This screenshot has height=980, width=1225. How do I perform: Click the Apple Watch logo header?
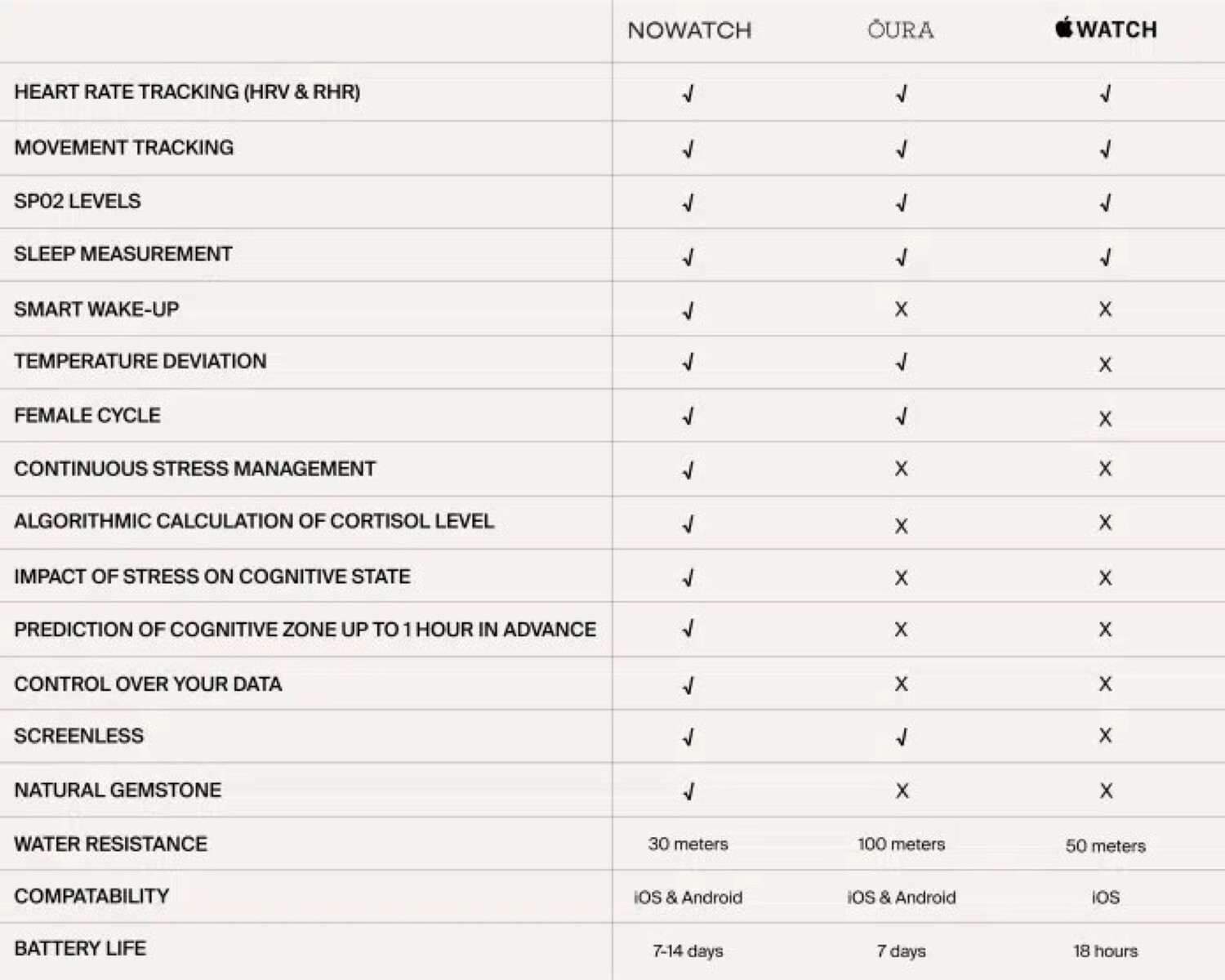pyautogui.click(x=1106, y=29)
